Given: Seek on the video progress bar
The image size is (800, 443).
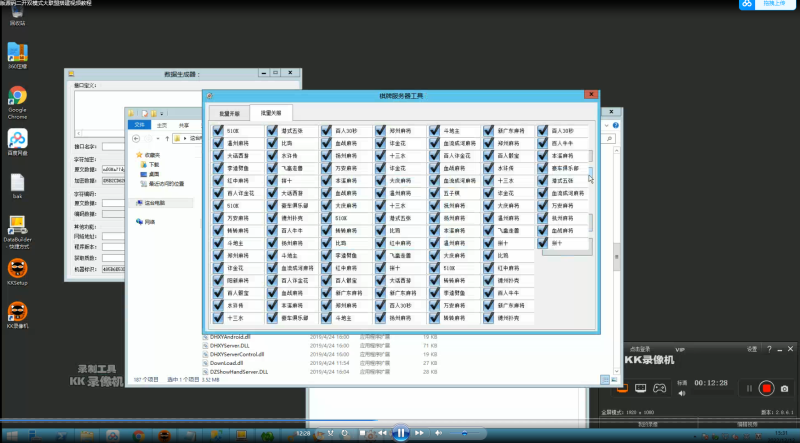Looking at the screenshot, I should [400, 421].
